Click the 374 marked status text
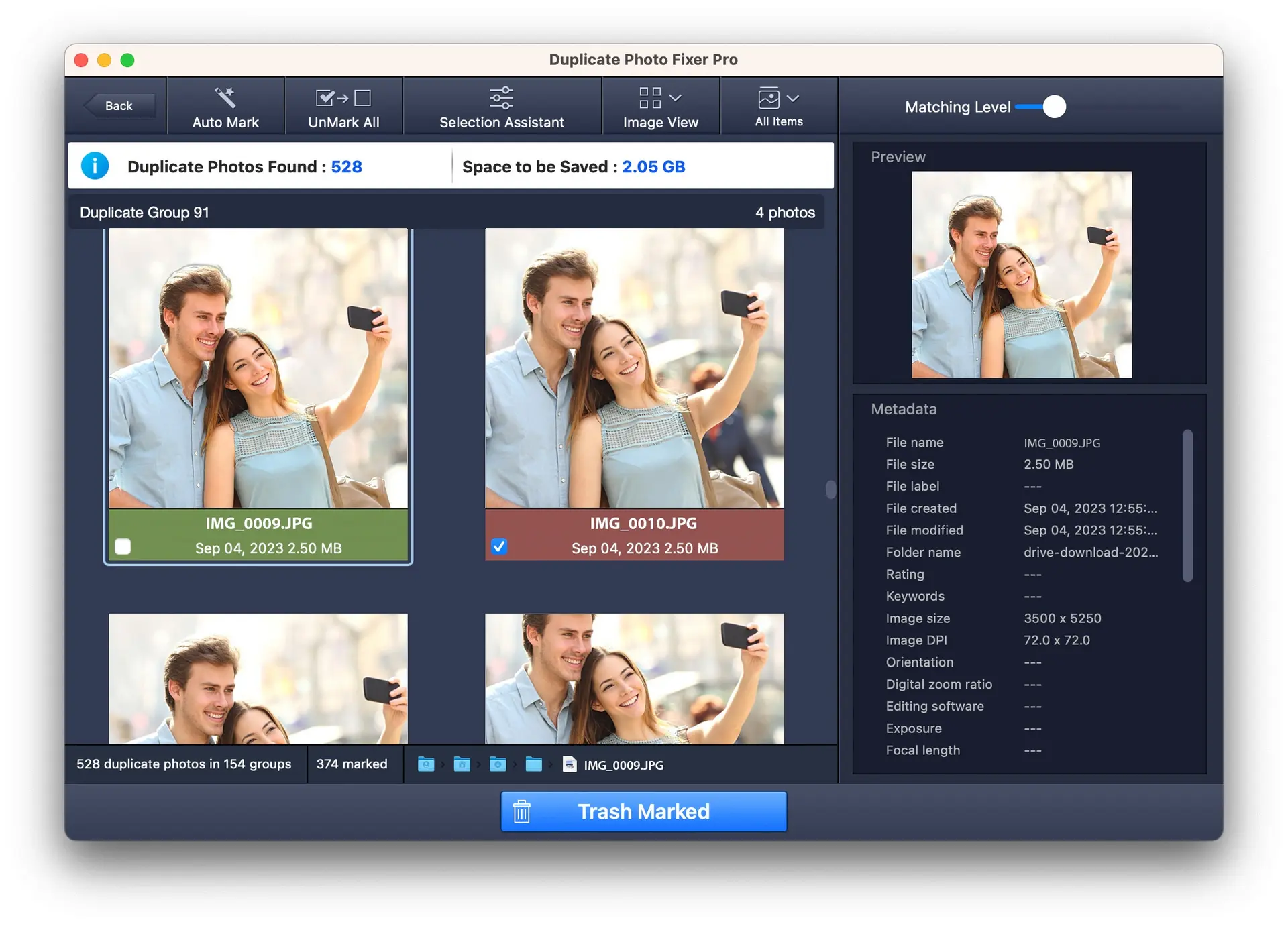 352,764
